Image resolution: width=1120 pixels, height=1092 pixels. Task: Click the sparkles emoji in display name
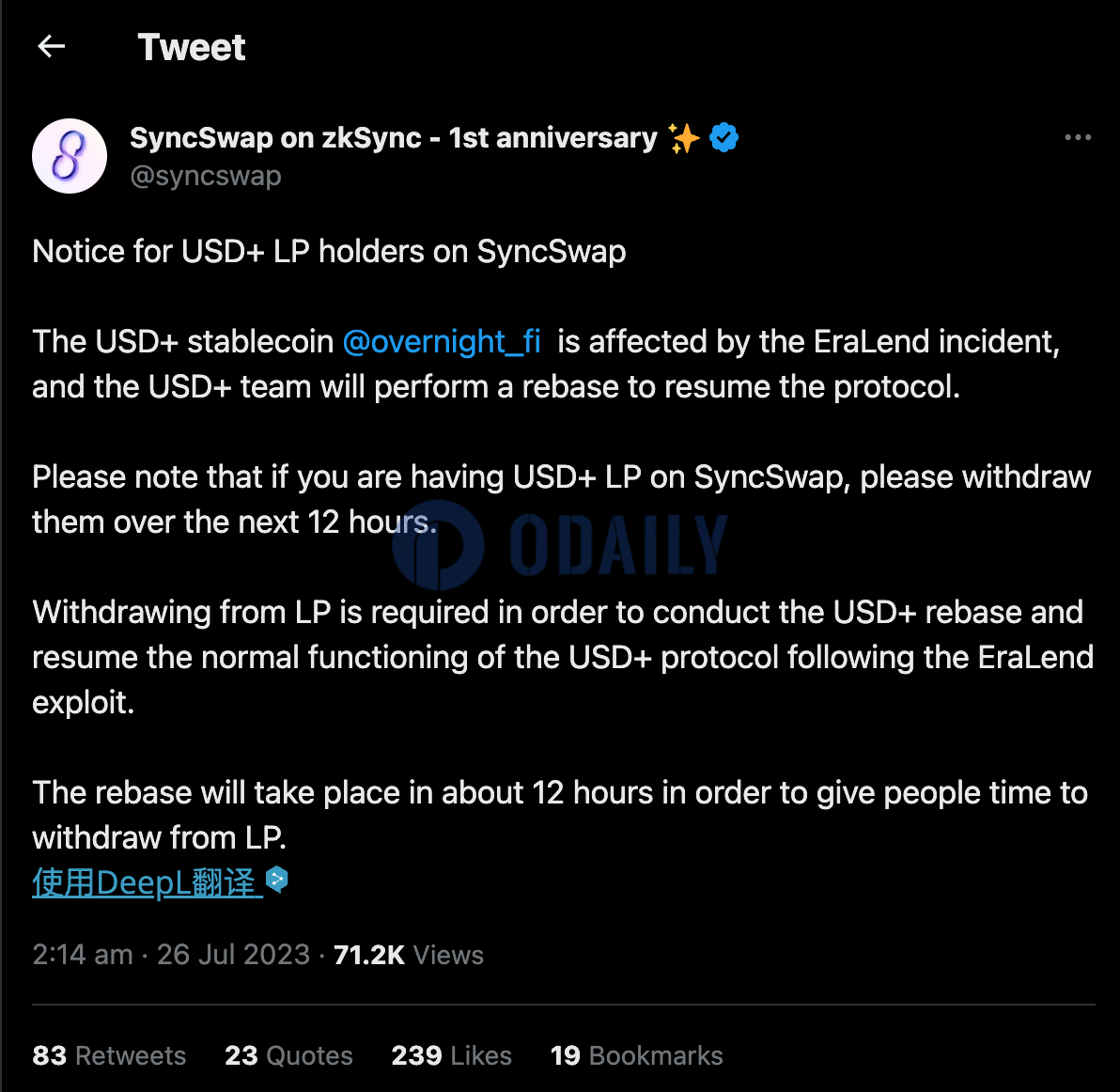coord(683,138)
